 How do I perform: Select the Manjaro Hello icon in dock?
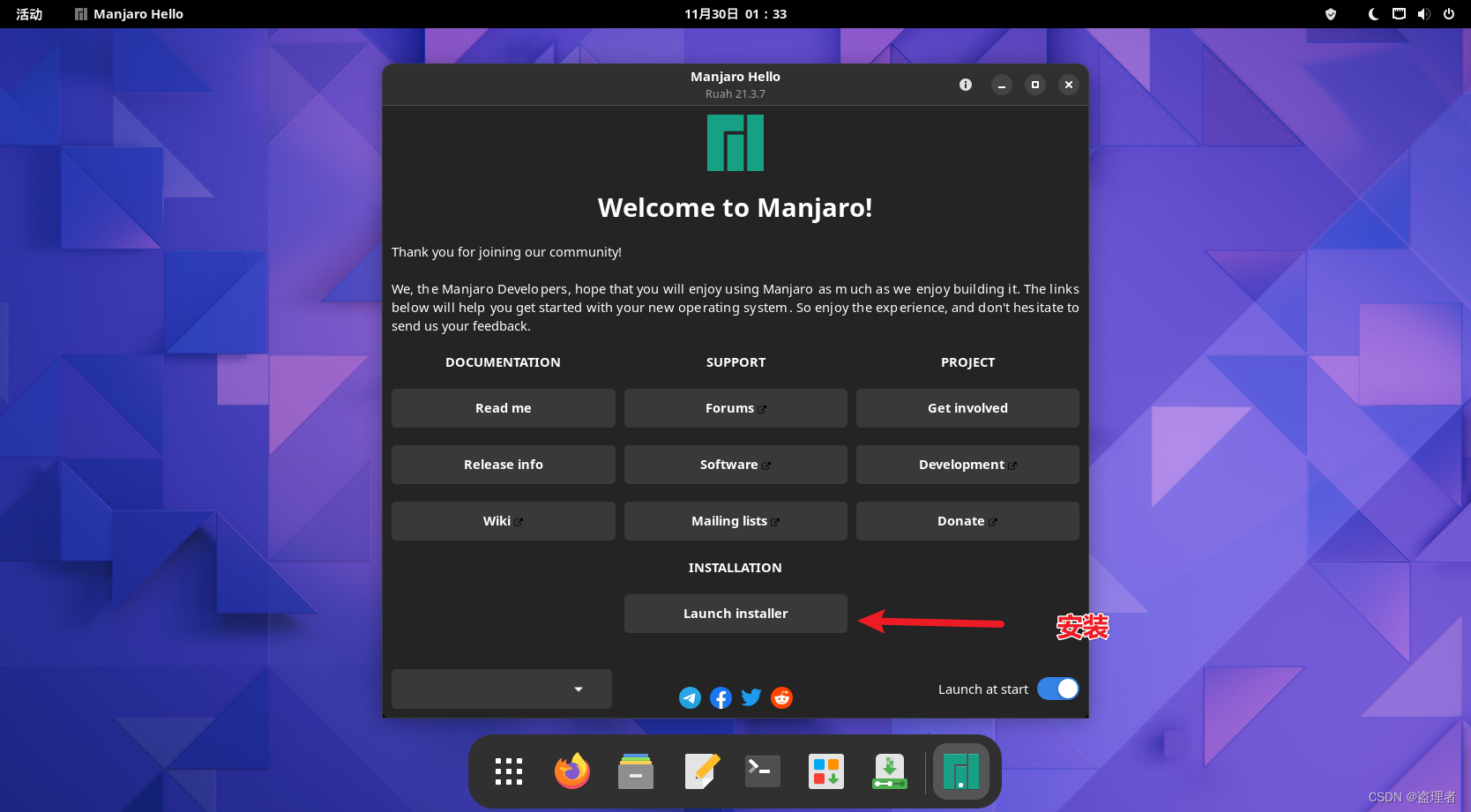pyautogui.click(x=961, y=771)
